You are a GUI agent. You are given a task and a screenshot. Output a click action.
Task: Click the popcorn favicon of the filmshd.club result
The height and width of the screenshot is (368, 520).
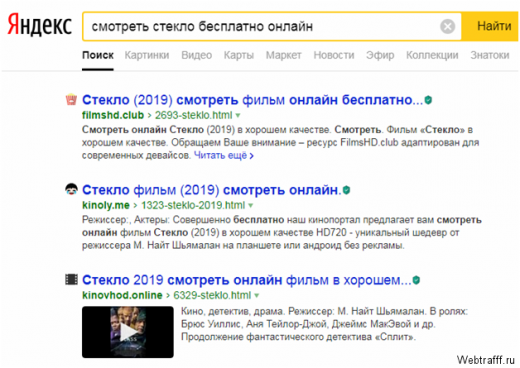coord(71,99)
